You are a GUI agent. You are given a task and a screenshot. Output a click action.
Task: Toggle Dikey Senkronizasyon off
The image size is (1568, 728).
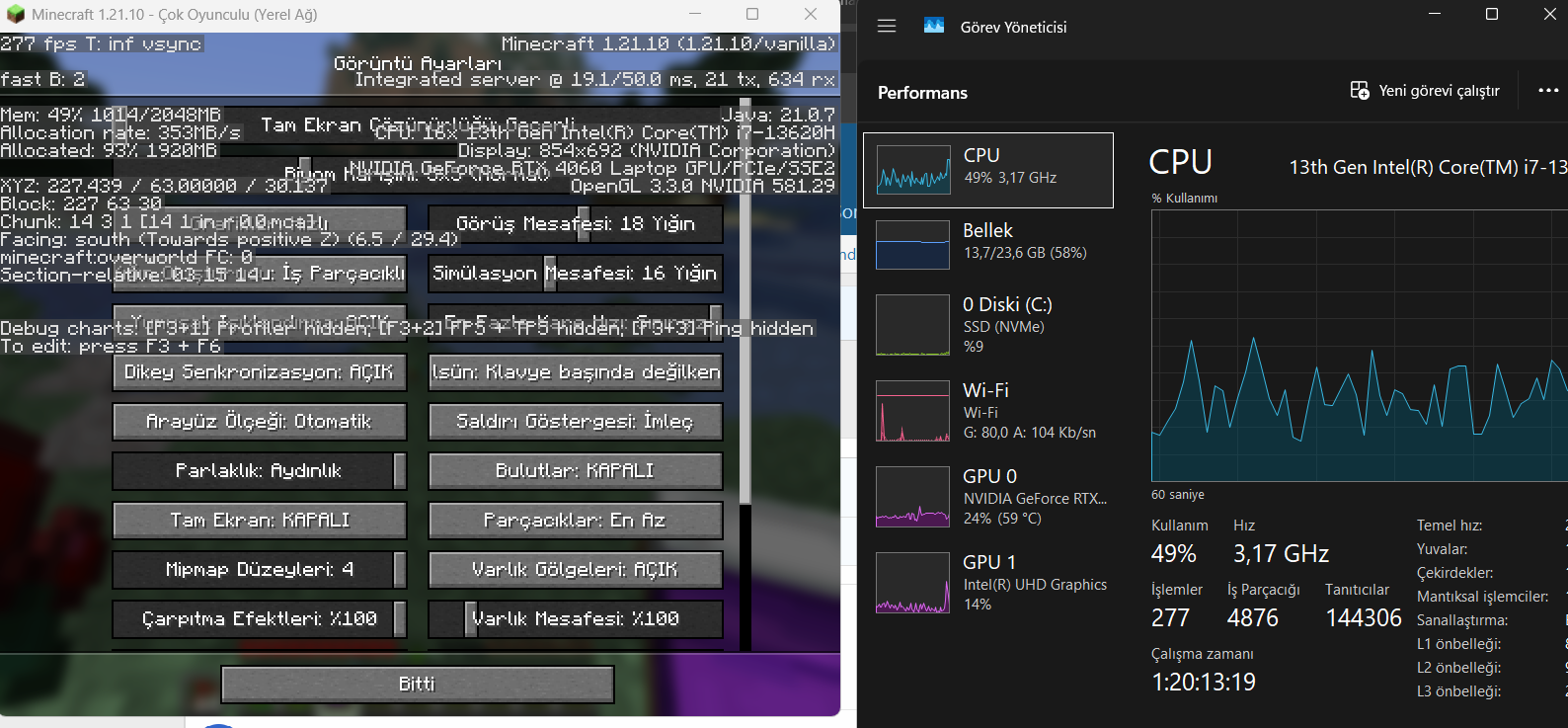[260, 372]
